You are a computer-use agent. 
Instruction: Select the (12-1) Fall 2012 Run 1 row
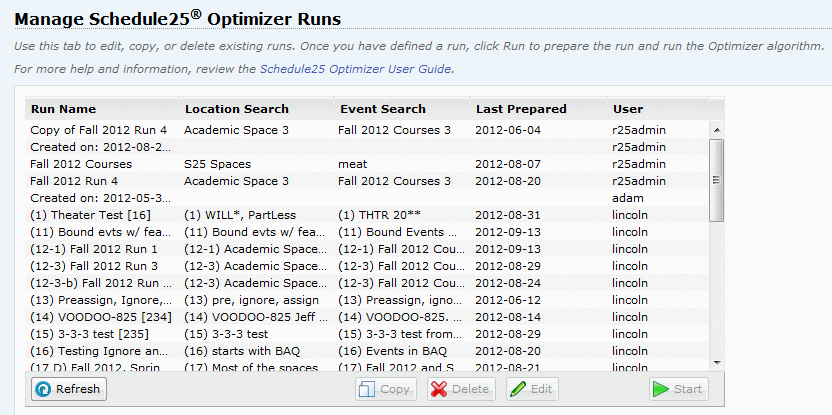367,249
